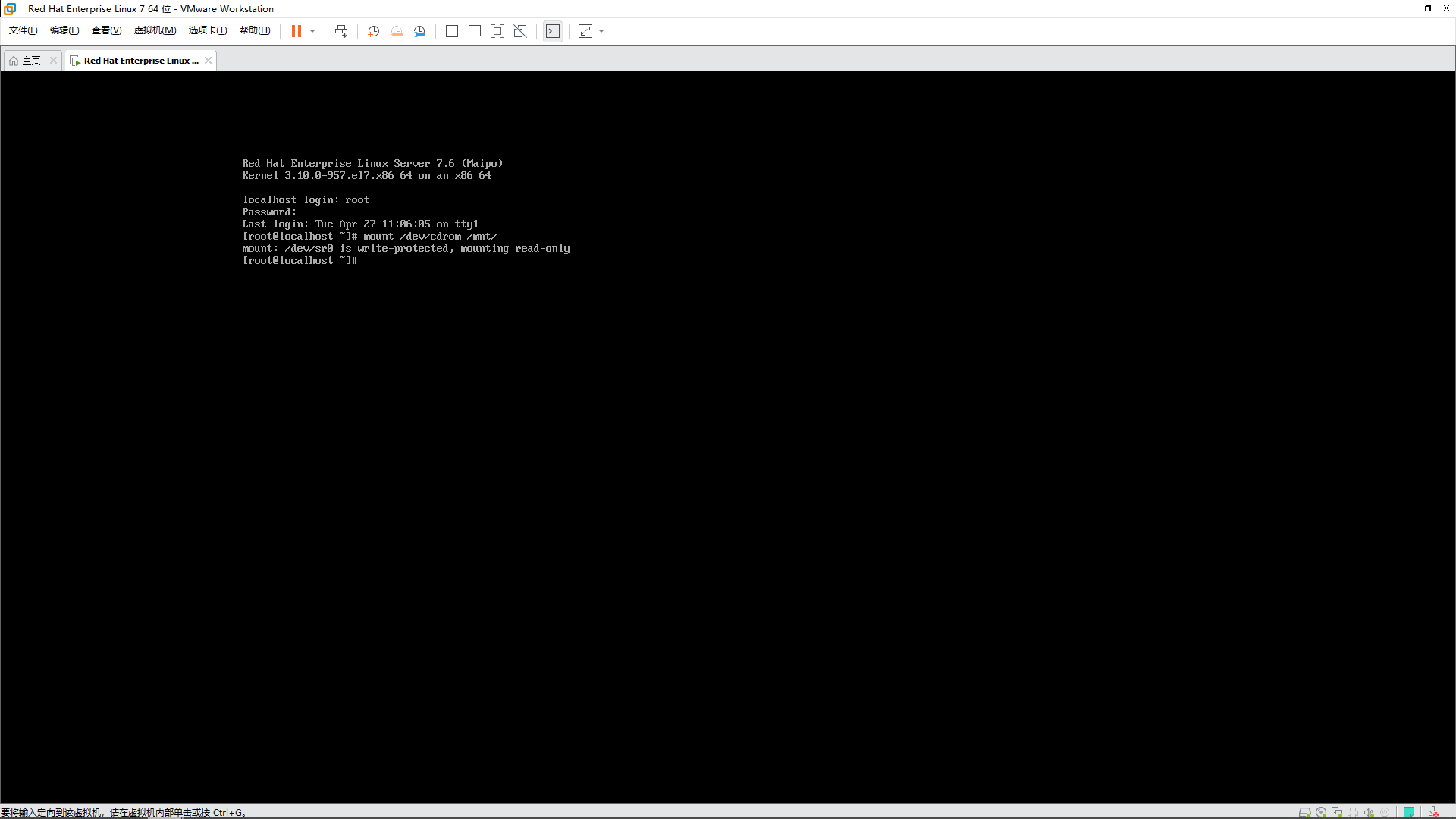This screenshot has height=819, width=1456.
Task: Open the power options dropdown arrow
Action: [x=312, y=31]
